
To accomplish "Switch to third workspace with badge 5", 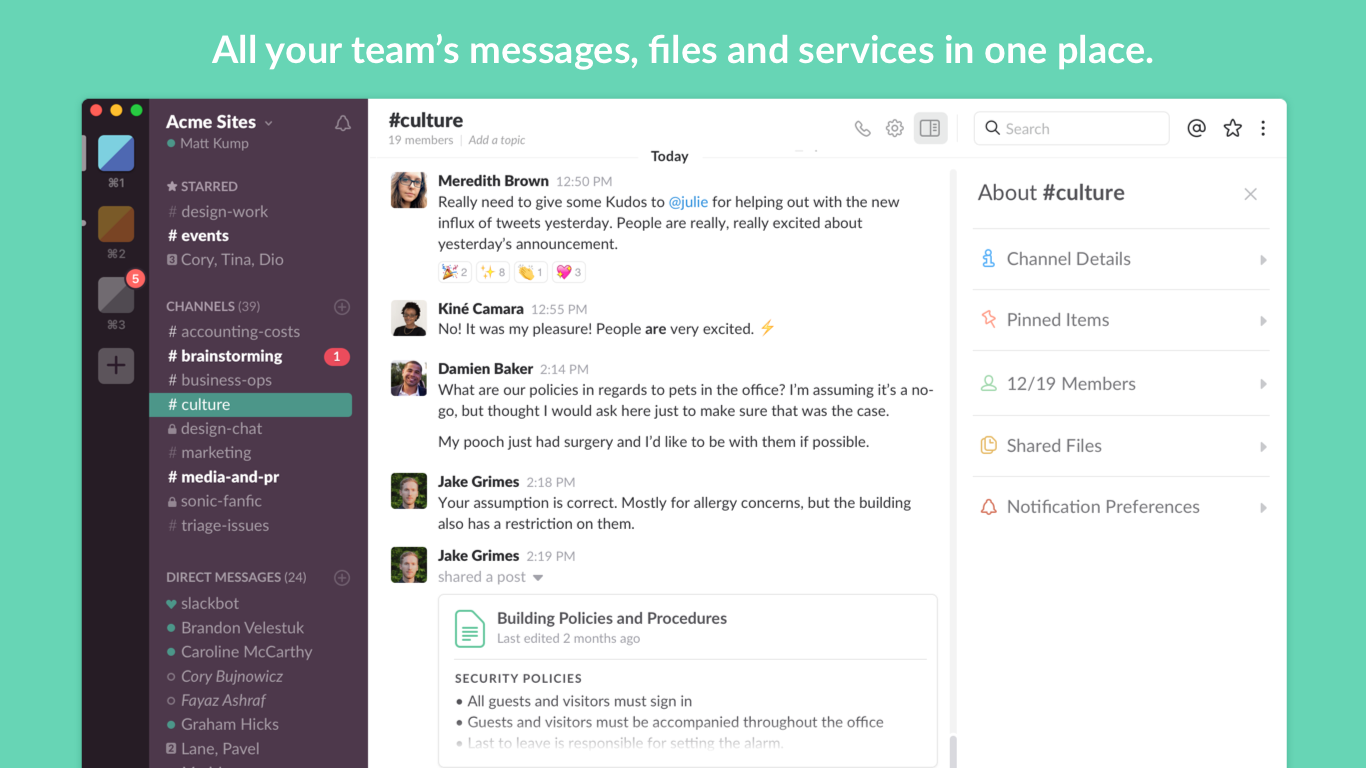I will 116,295.
